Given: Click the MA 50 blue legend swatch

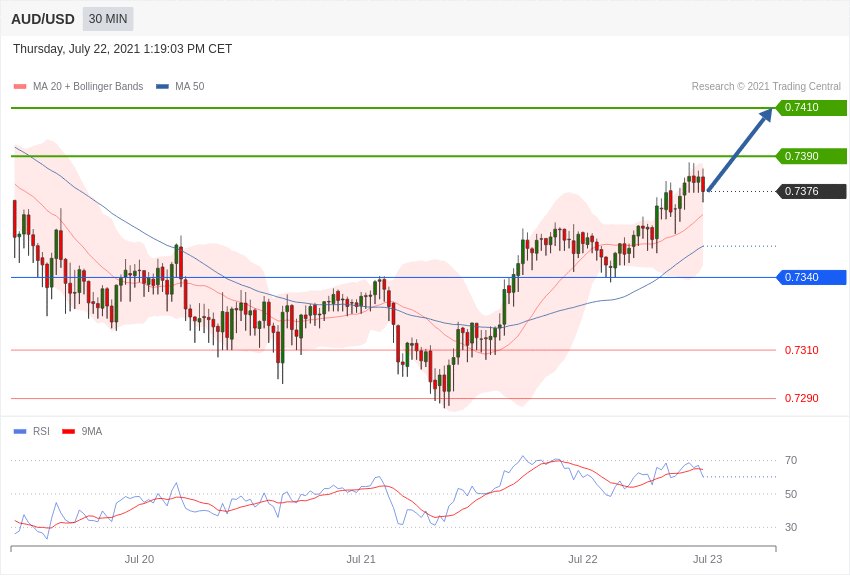Looking at the screenshot, I should click(x=162, y=87).
